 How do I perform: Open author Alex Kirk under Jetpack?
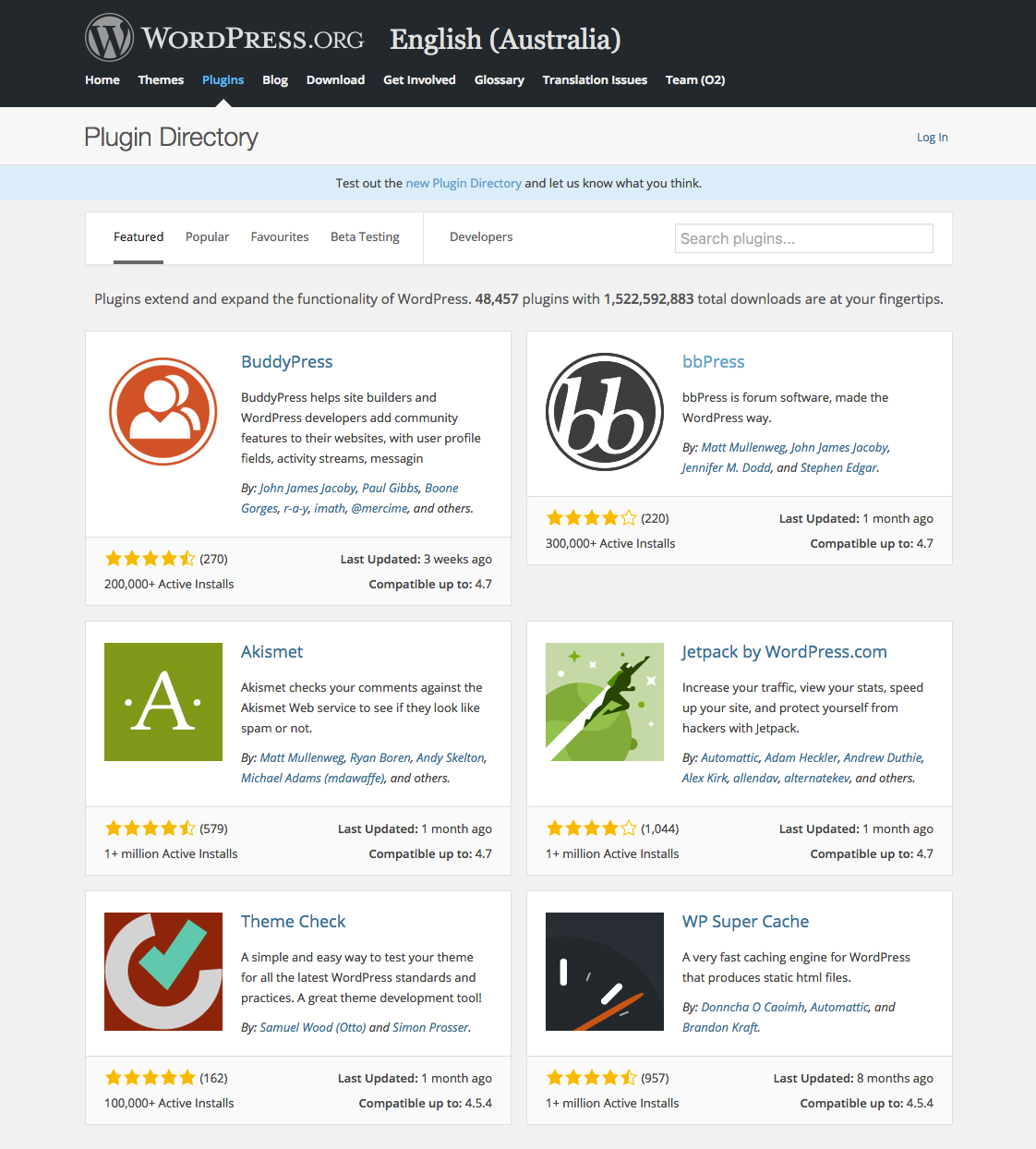(705, 779)
